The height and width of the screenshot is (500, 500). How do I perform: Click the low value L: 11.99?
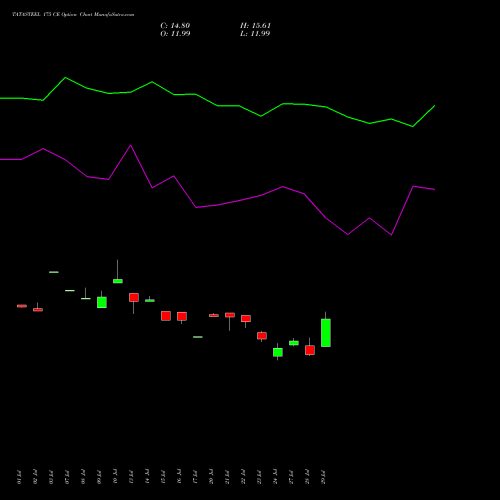(255, 34)
